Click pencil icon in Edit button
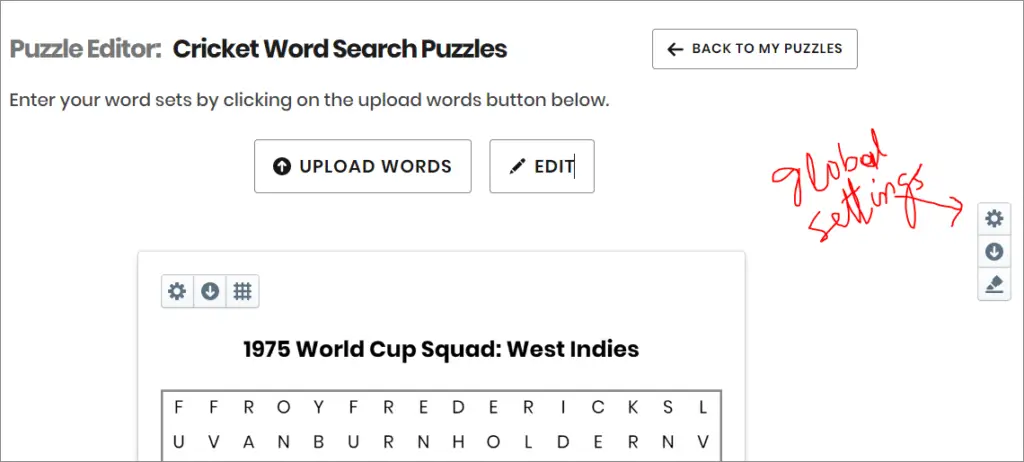 coord(517,167)
